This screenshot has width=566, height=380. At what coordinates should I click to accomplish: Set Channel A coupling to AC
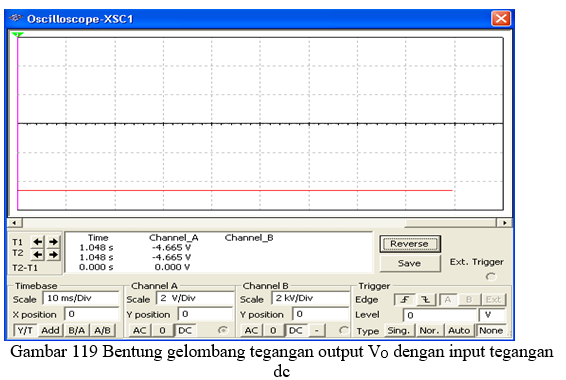pos(140,330)
